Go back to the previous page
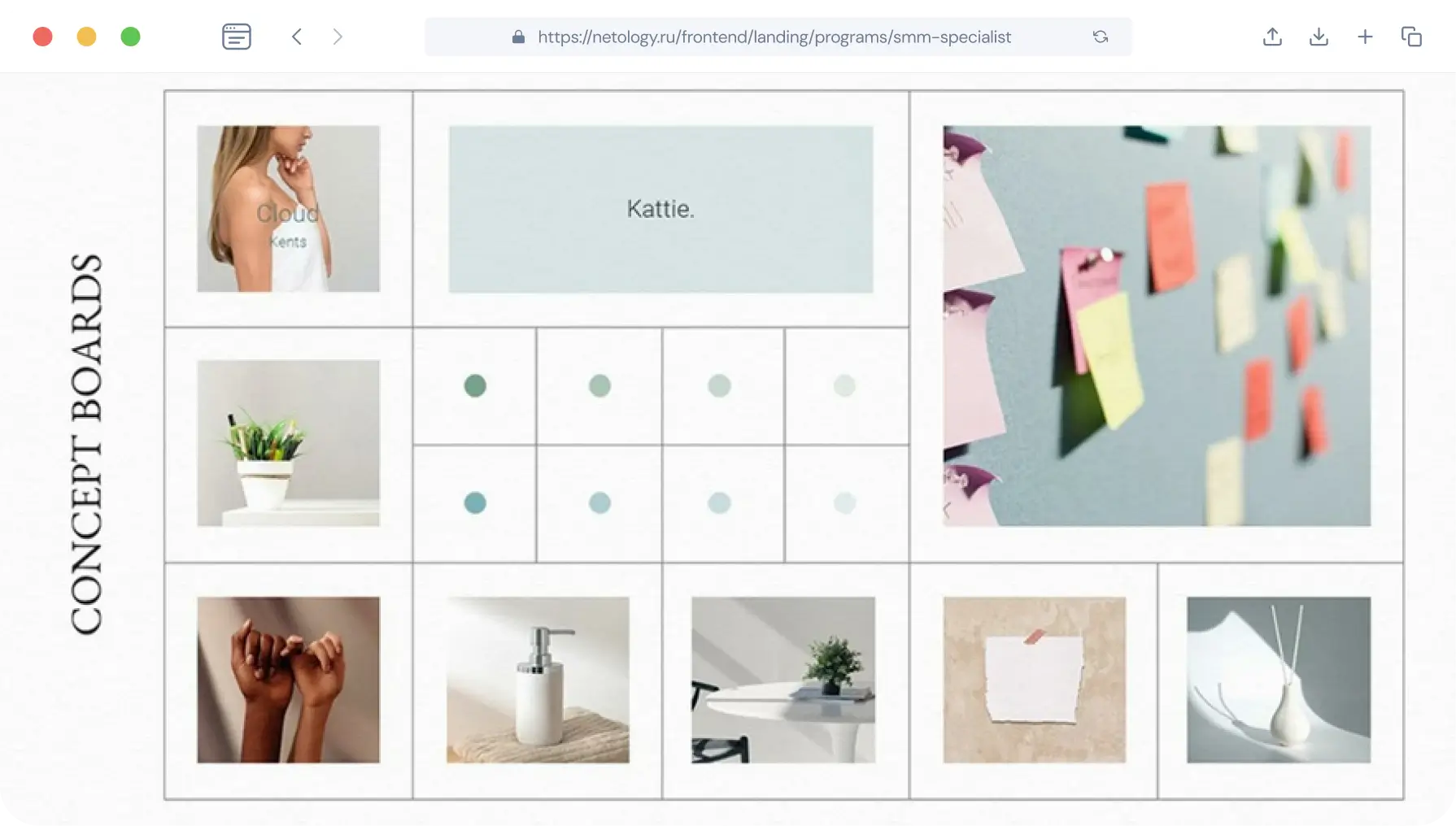This screenshot has width=1456, height=826. (297, 37)
